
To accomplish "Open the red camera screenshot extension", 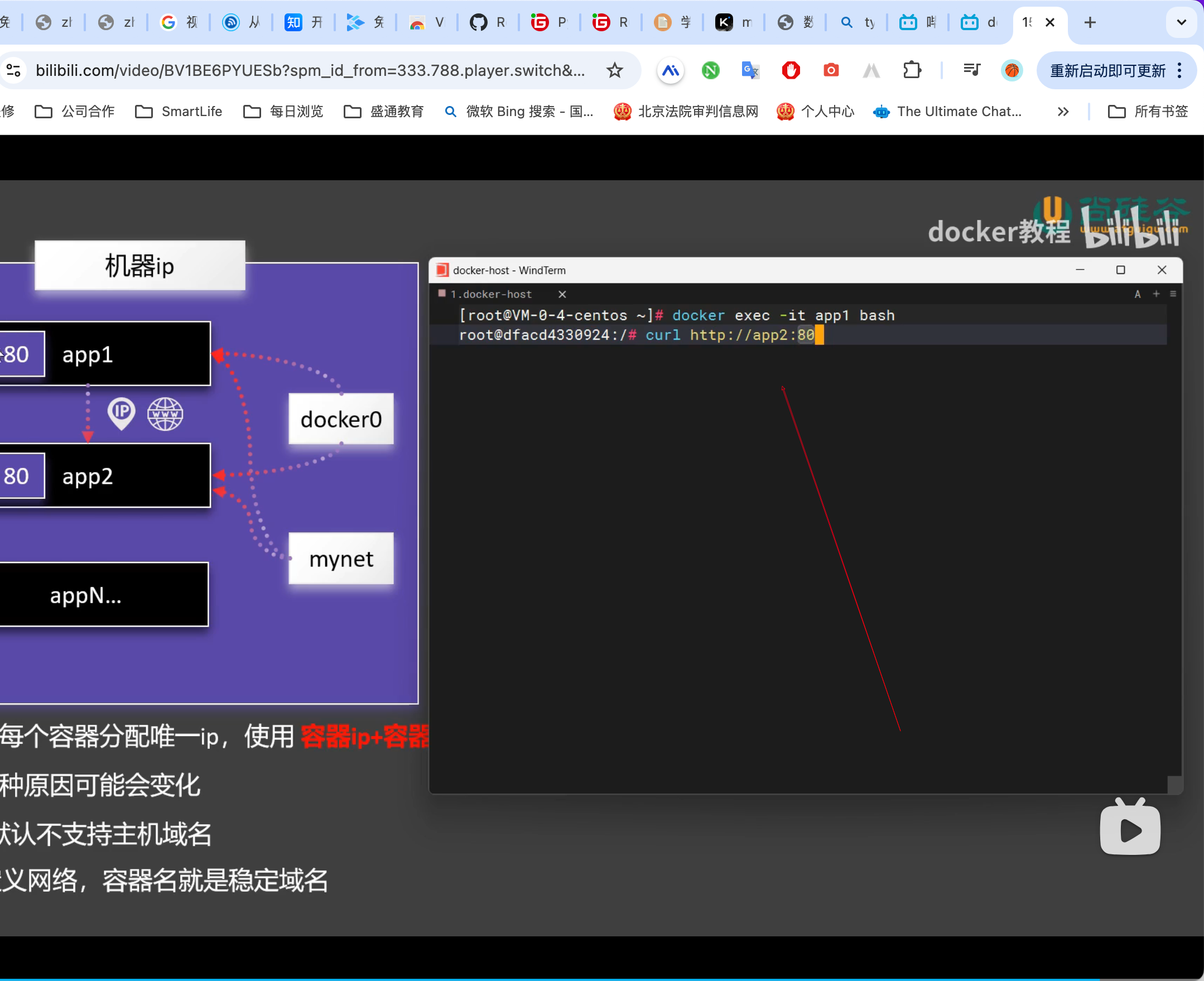I will pyautogui.click(x=831, y=71).
